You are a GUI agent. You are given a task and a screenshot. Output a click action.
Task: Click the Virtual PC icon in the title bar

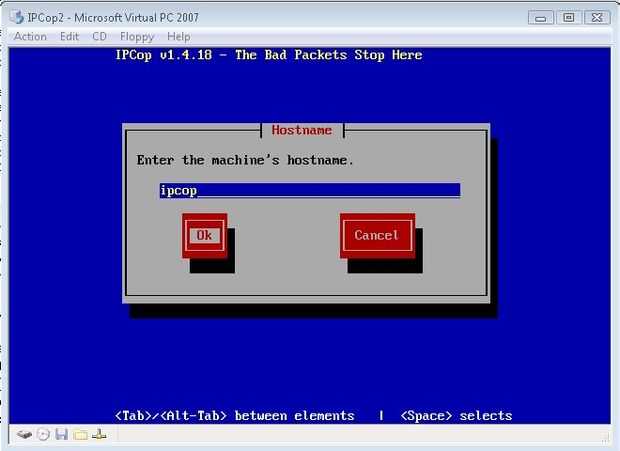click(x=17, y=17)
